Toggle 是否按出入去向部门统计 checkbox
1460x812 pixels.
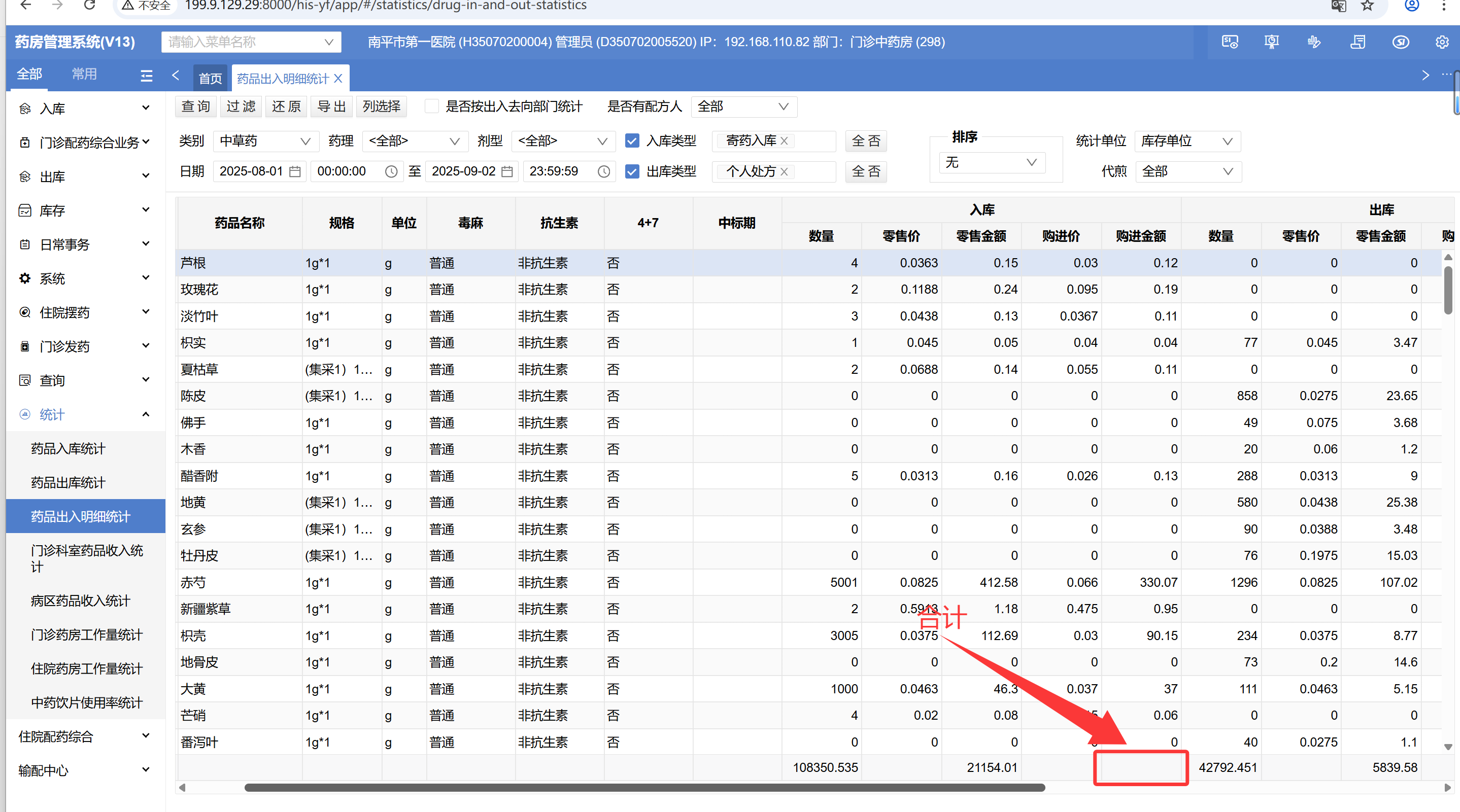coord(432,107)
